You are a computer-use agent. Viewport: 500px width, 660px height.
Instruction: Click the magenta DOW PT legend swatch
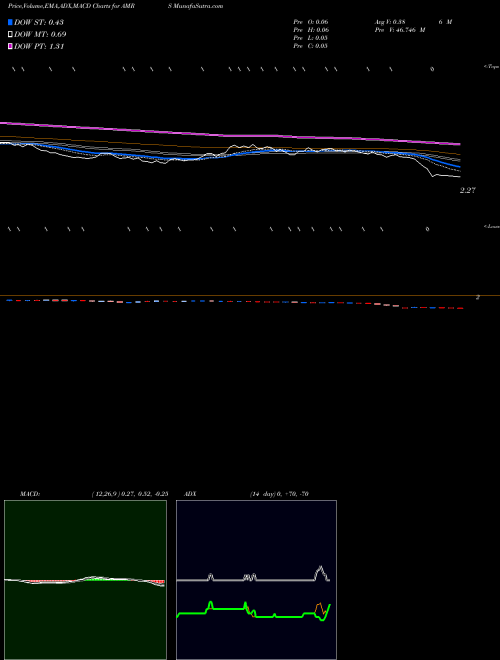click(x=10, y=46)
